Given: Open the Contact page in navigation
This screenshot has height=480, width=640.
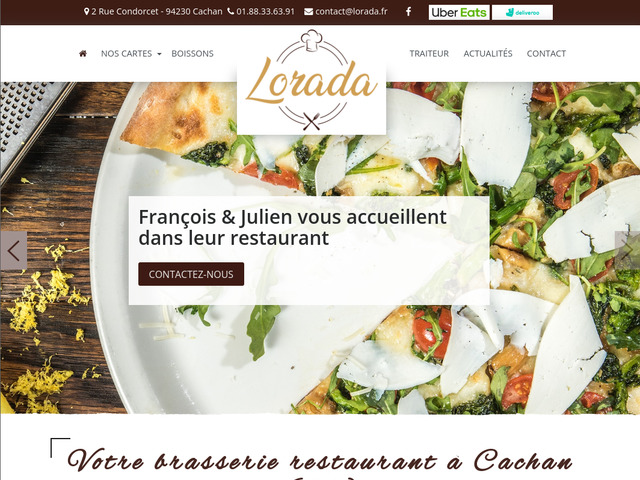Looking at the screenshot, I should point(546,53).
